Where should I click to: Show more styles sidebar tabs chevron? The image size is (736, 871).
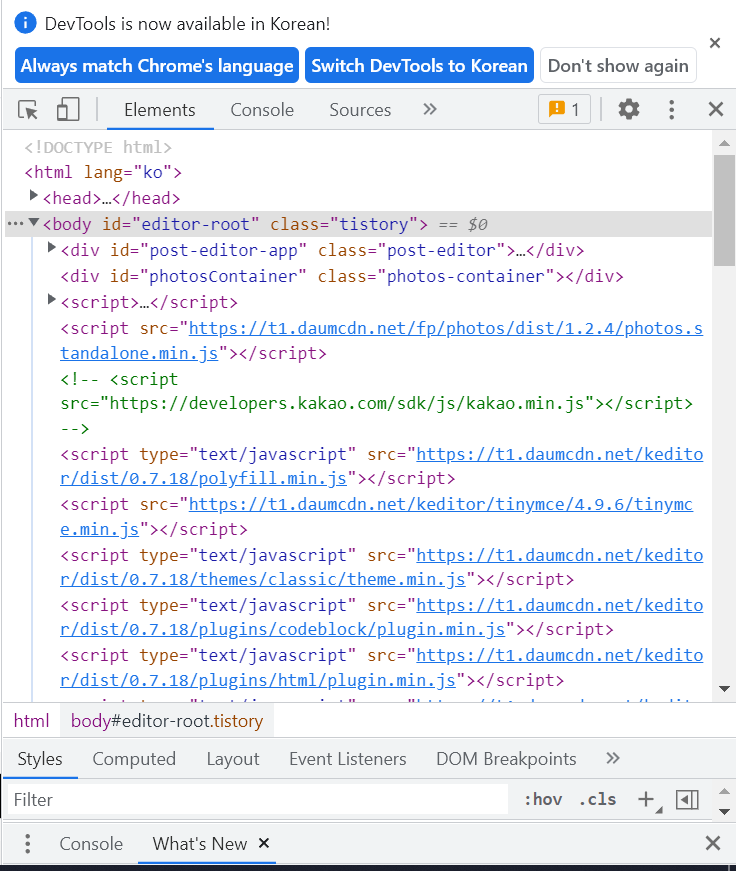point(613,758)
